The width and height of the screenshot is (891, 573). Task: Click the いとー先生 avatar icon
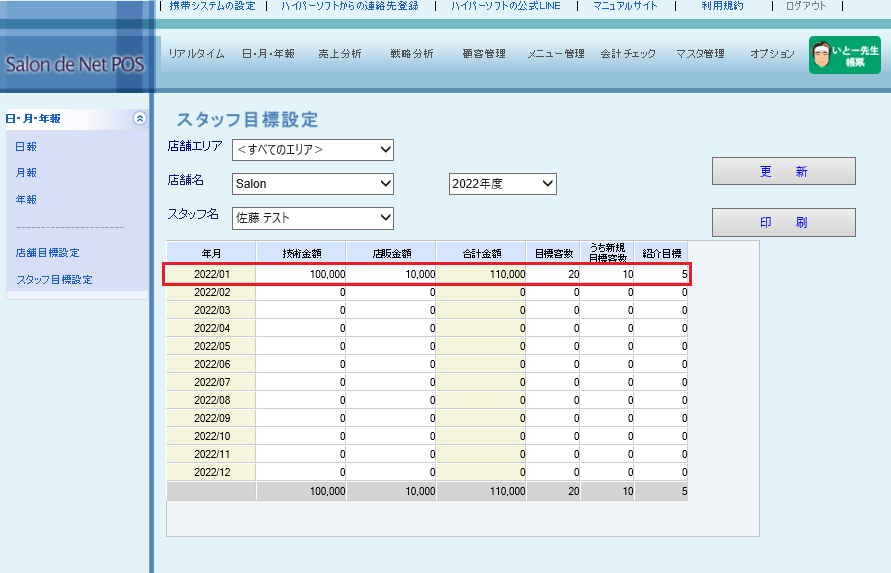[821, 55]
